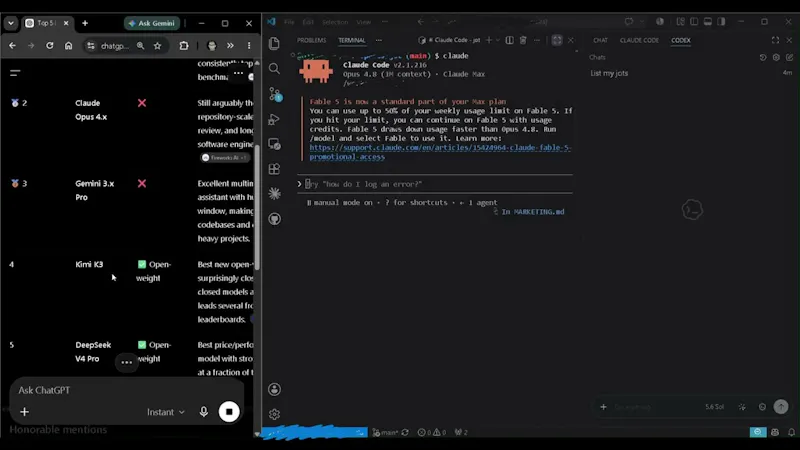The height and width of the screenshot is (450, 800).
Task: Open the View menu in VS Code
Action: pos(364,22)
